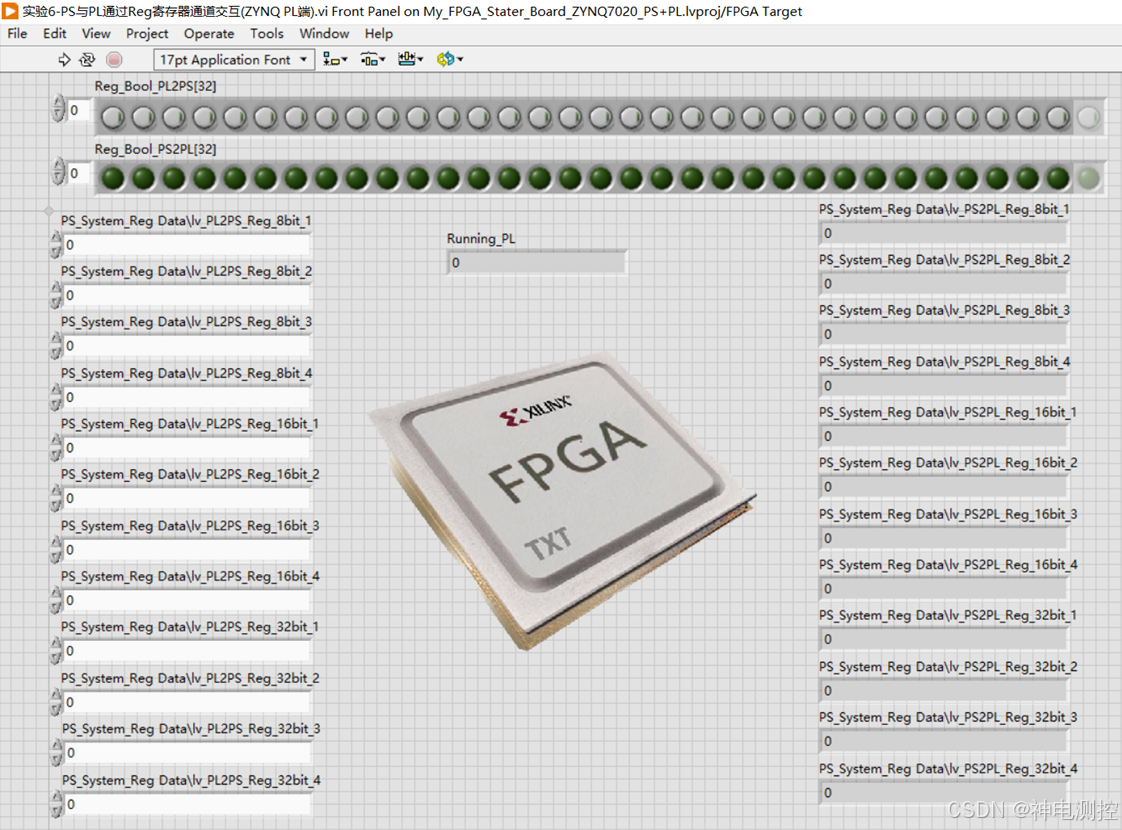Click the Run arrow toolbar icon
This screenshot has height=830, width=1122.
tap(64, 59)
